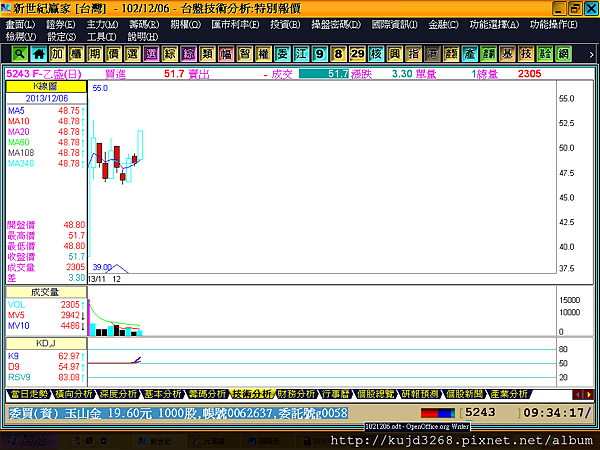The height and width of the screenshot is (450, 600).
Task: Switch to the 個股總覽 tab
Action: coord(375,394)
